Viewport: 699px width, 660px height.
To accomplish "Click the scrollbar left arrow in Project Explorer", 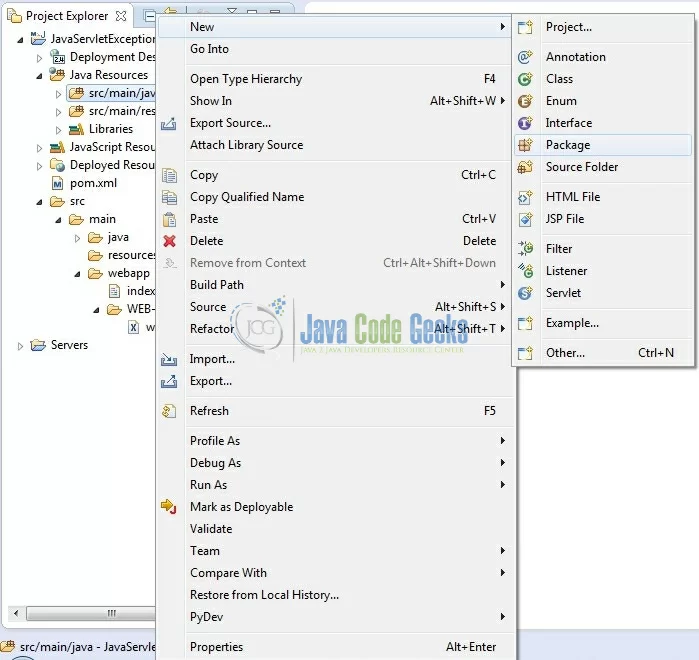I will pyautogui.click(x=16, y=614).
